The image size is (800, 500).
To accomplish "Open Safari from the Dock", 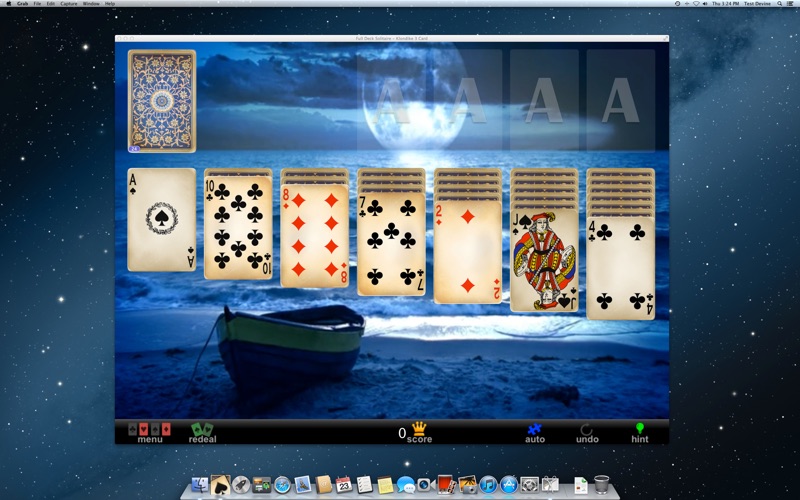I will [x=282, y=485].
